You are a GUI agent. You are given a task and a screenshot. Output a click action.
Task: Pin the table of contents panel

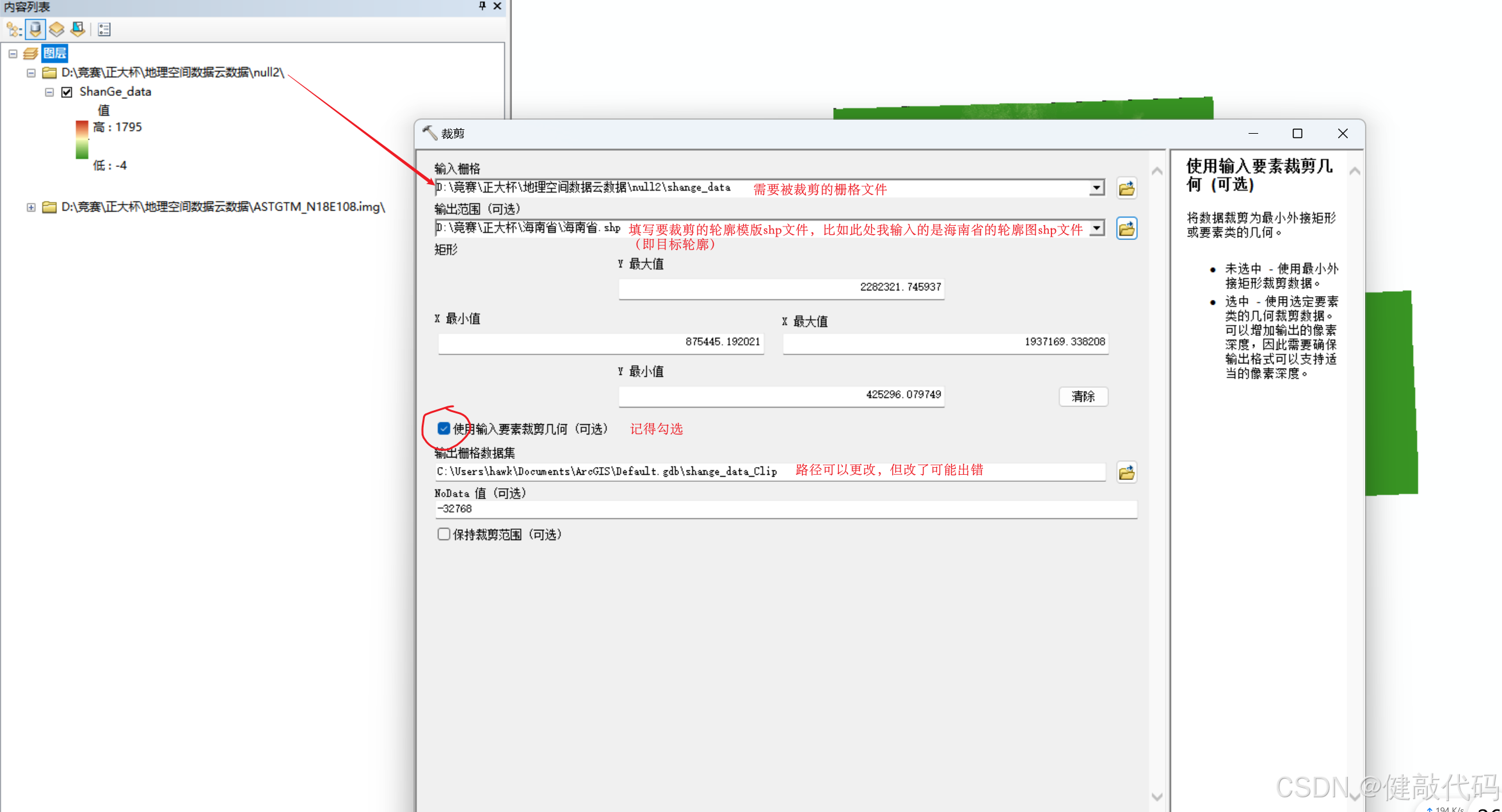pos(482,6)
